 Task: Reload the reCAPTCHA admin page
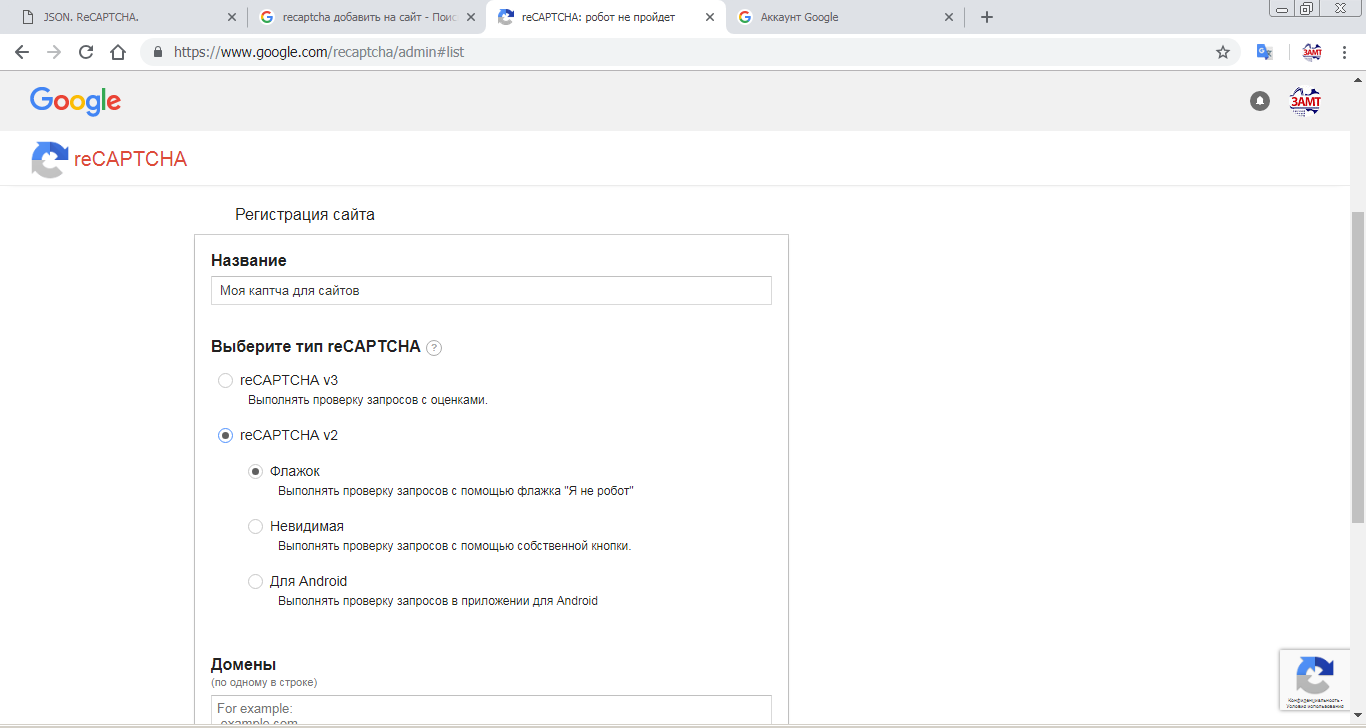[x=86, y=52]
